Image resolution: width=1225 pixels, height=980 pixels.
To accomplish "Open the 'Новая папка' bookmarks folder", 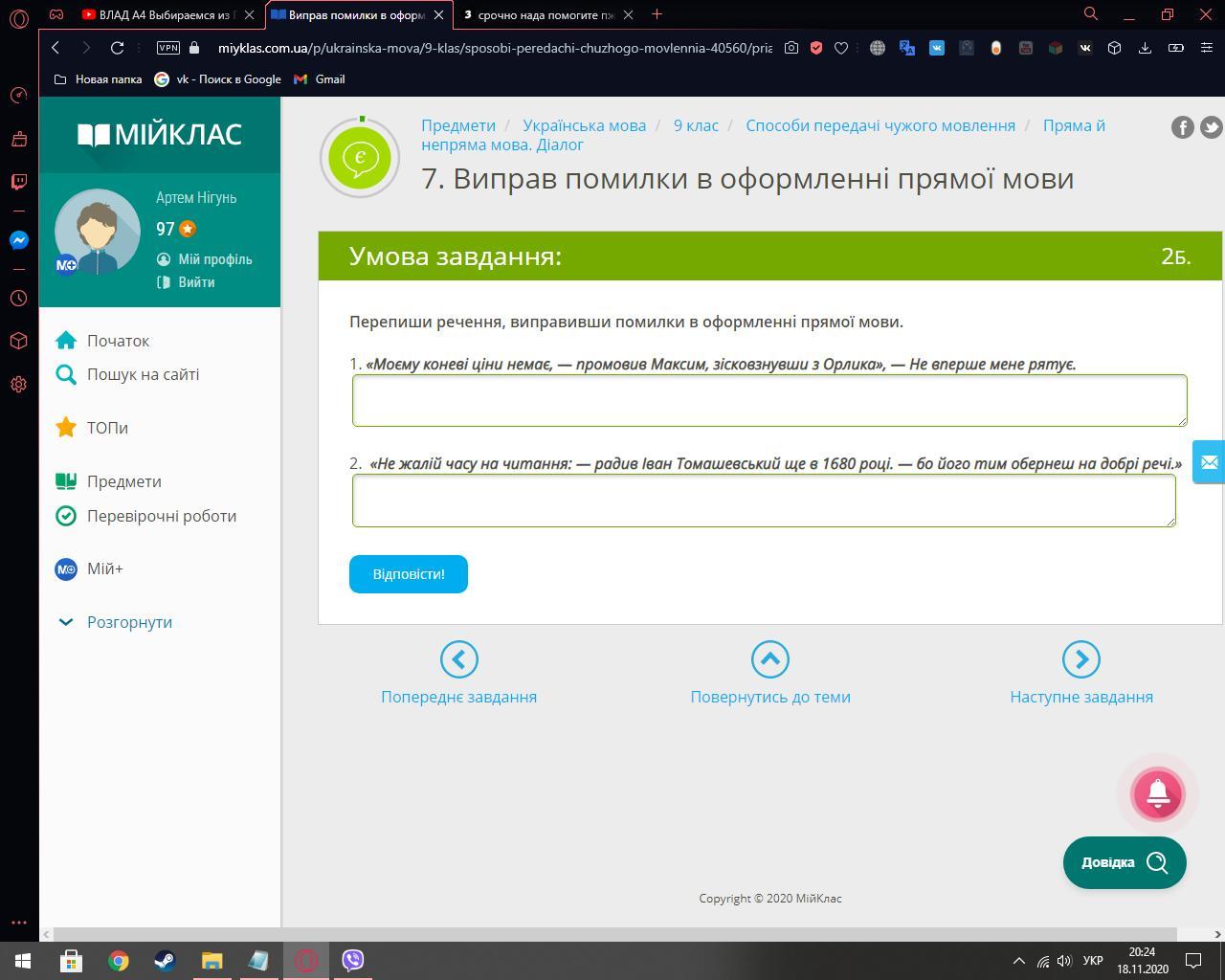I will pyautogui.click(x=98, y=79).
